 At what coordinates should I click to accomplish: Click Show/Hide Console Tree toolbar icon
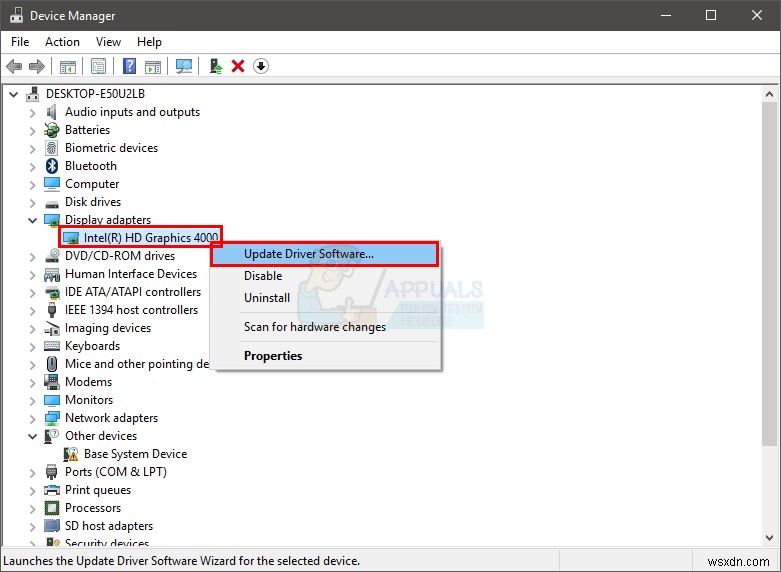click(x=68, y=66)
